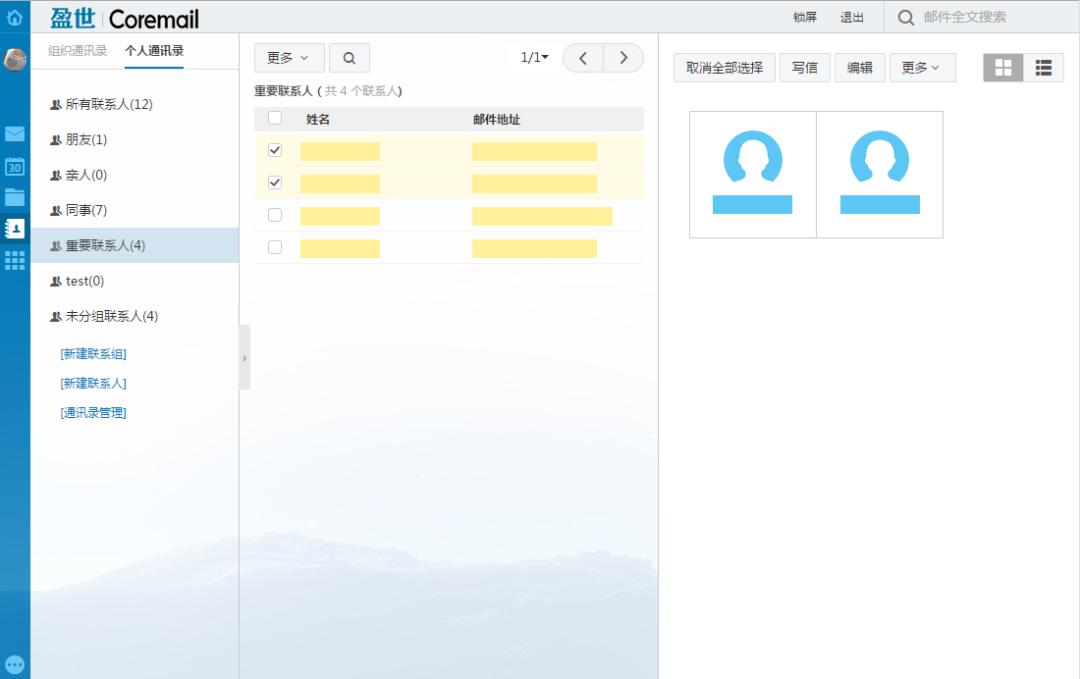Open the calendar icon in sidebar
The height and width of the screenshot is (679, 1080).
15,166
